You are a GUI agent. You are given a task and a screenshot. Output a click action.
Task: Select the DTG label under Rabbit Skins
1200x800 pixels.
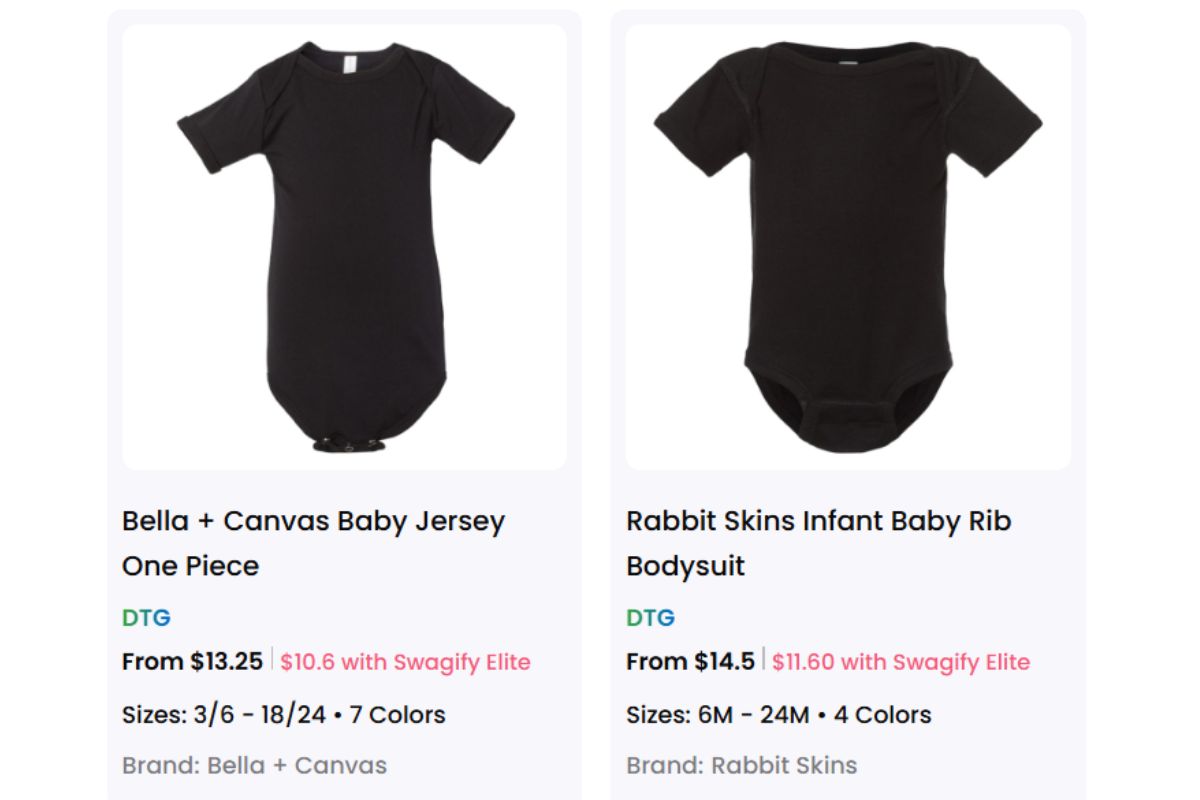click(650, 618)
